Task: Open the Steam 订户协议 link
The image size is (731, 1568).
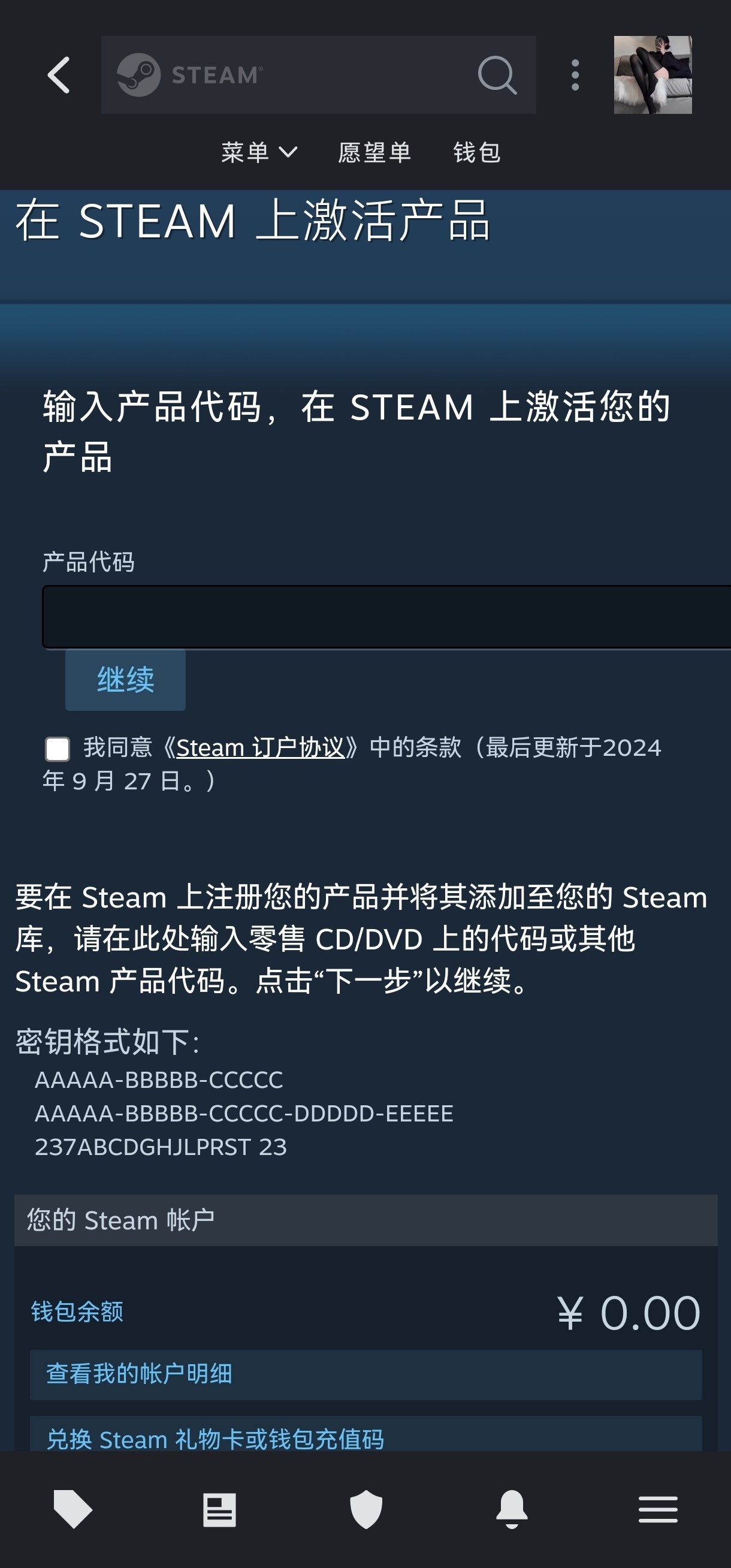Action: click(x=261, y=747)
